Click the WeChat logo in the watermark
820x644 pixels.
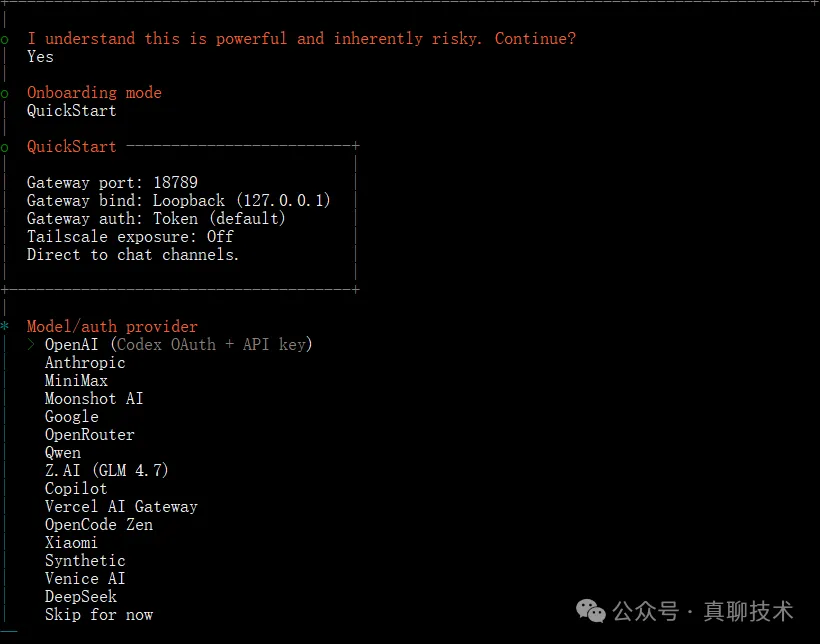click(594, 610)
